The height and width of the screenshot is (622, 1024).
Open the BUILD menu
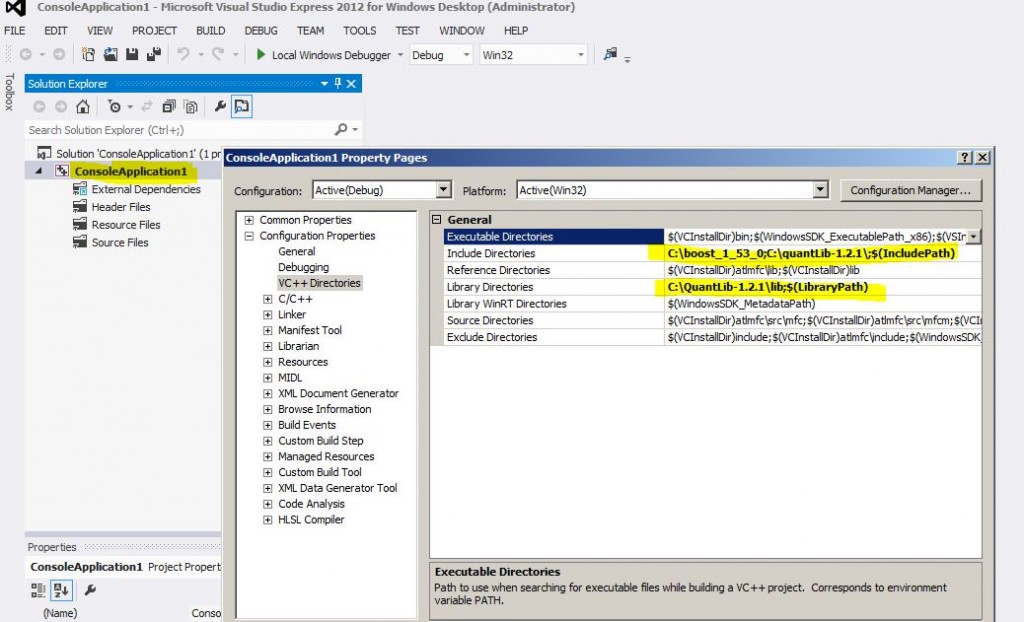tap(210, 31)
